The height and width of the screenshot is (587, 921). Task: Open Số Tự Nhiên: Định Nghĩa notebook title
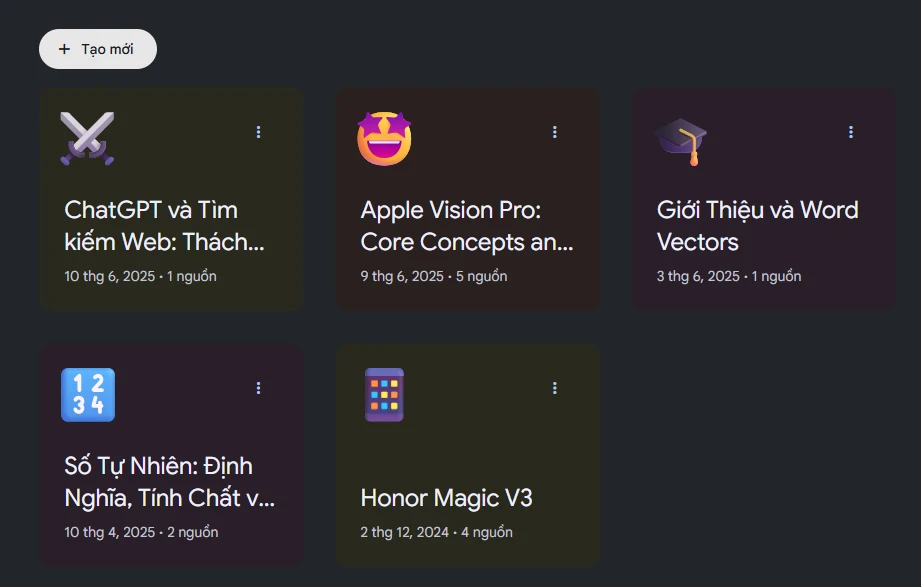(170, 482)
